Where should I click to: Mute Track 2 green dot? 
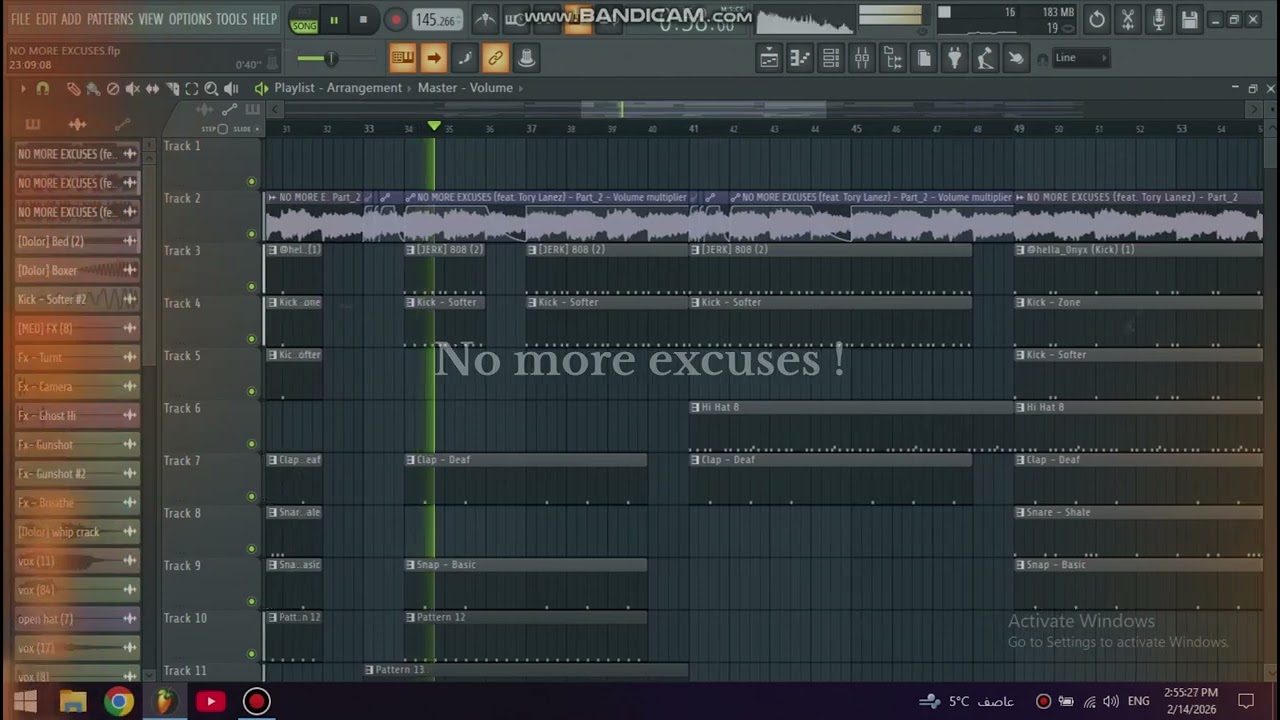click(x=251, y=234)
